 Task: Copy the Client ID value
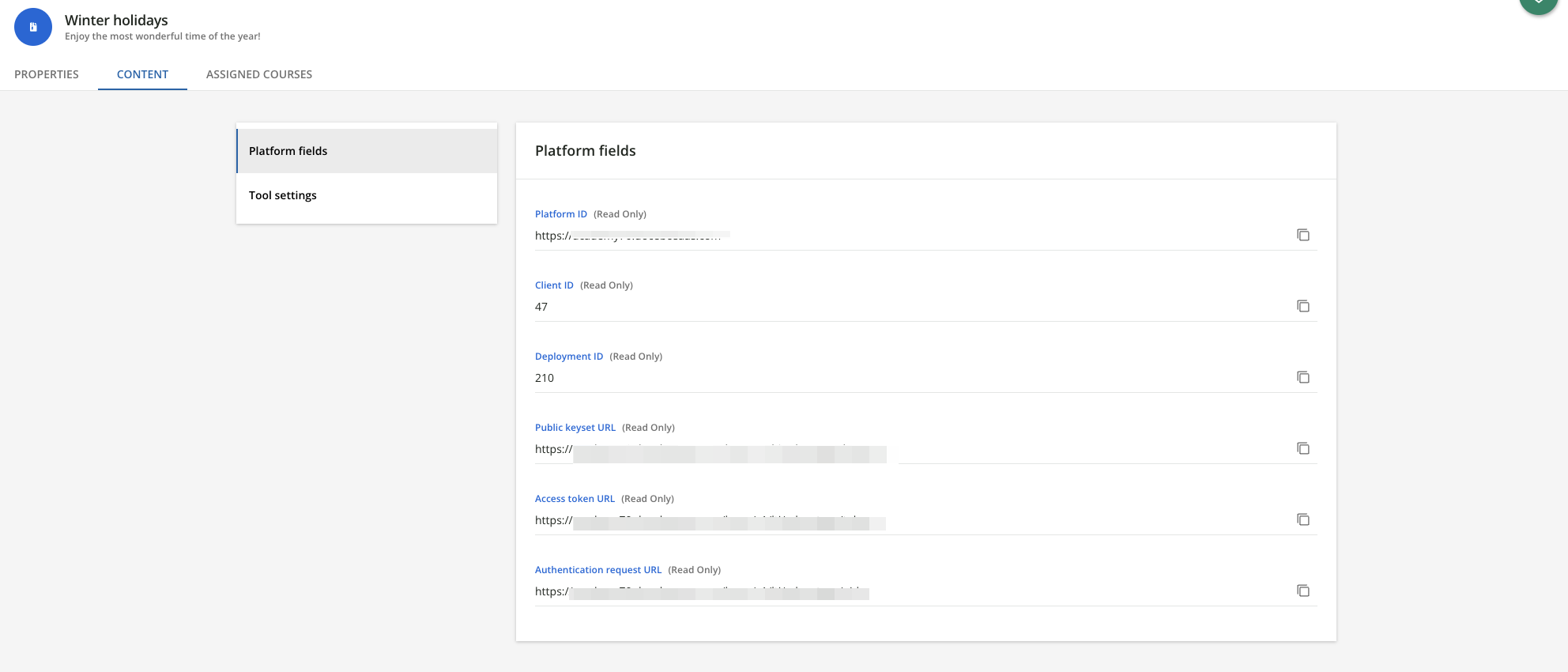click(1303, 306)
